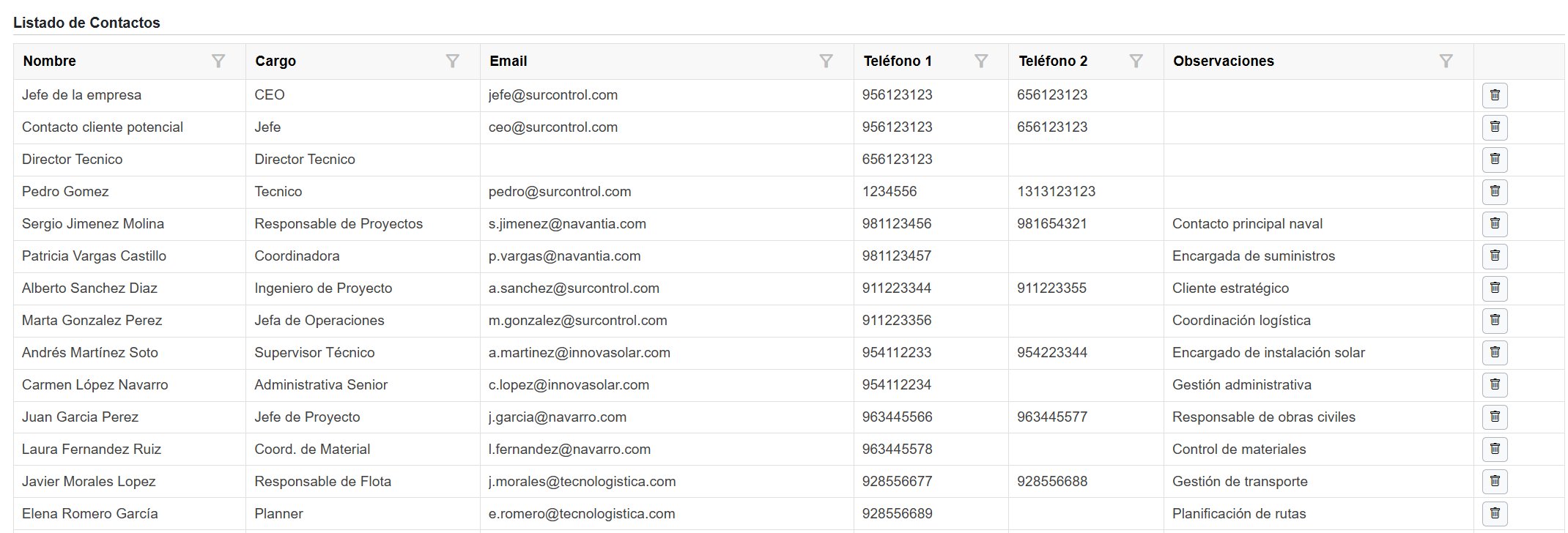Filter the Email column
Image resolution: width=1568 pixels, height=533 pixels.
pos(826,61)
